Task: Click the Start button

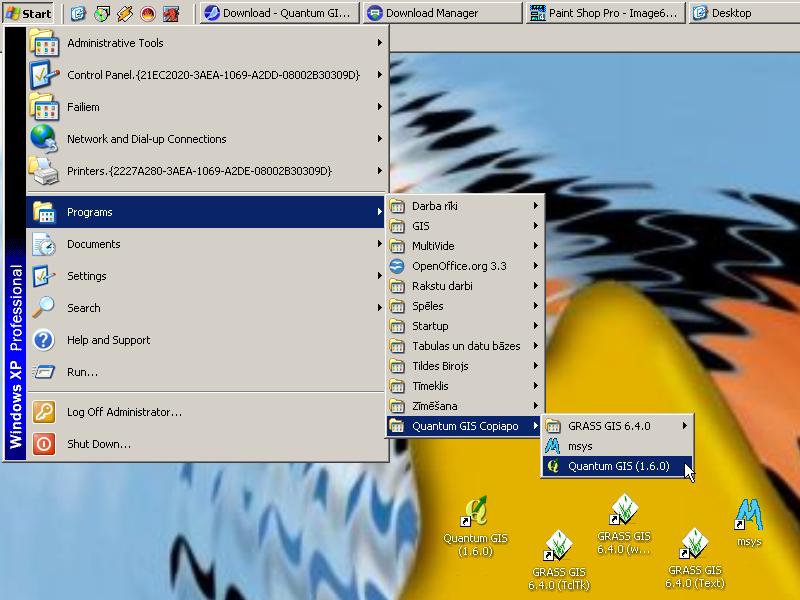Action: [29, 13]
